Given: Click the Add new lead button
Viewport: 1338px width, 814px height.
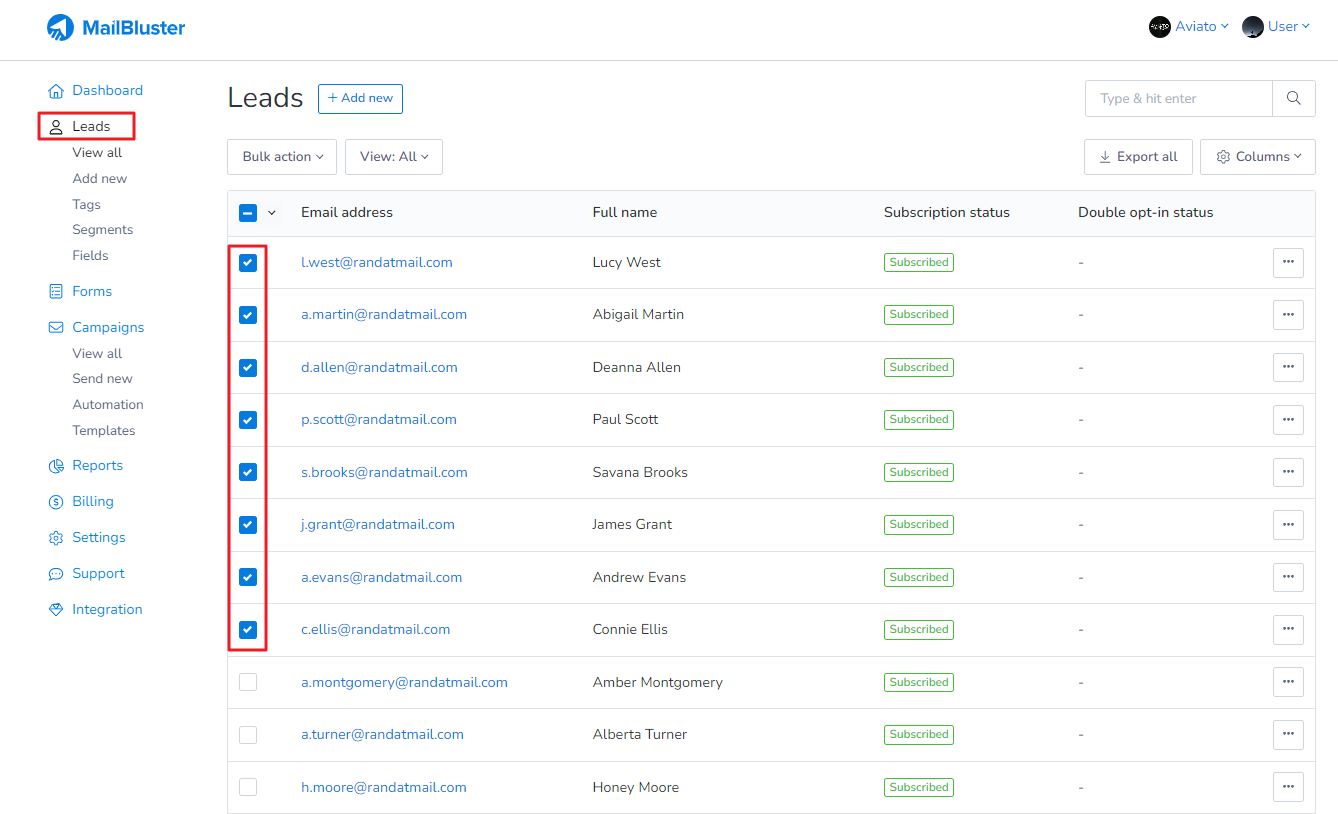Looking at the screenshot, I should pyautogui.click(x=360, y=99).
